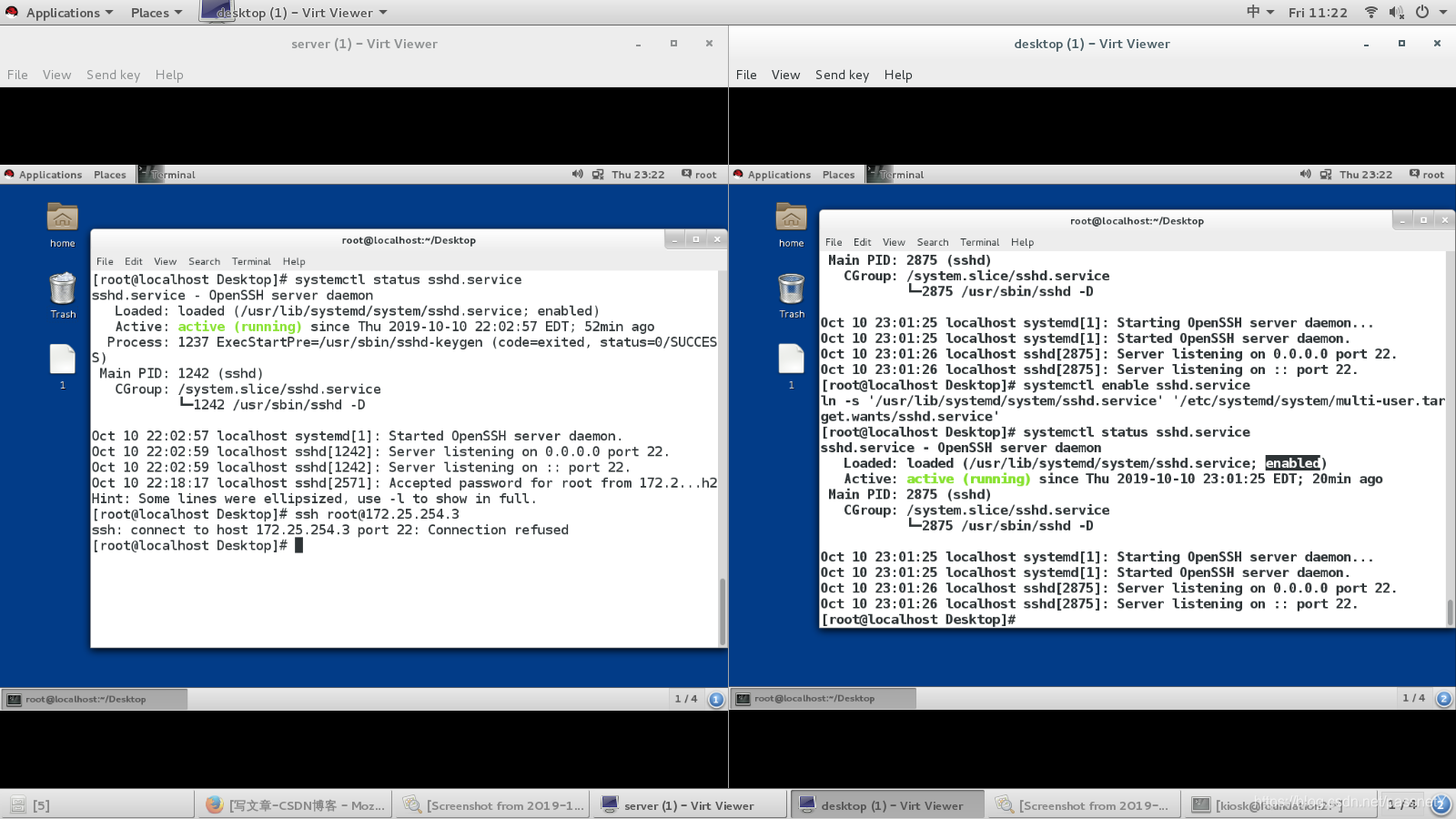The image size is (1456, 819).
Task: Open Help menu in desktop (1) Virt Viewer
Action: tap(898, 75)
